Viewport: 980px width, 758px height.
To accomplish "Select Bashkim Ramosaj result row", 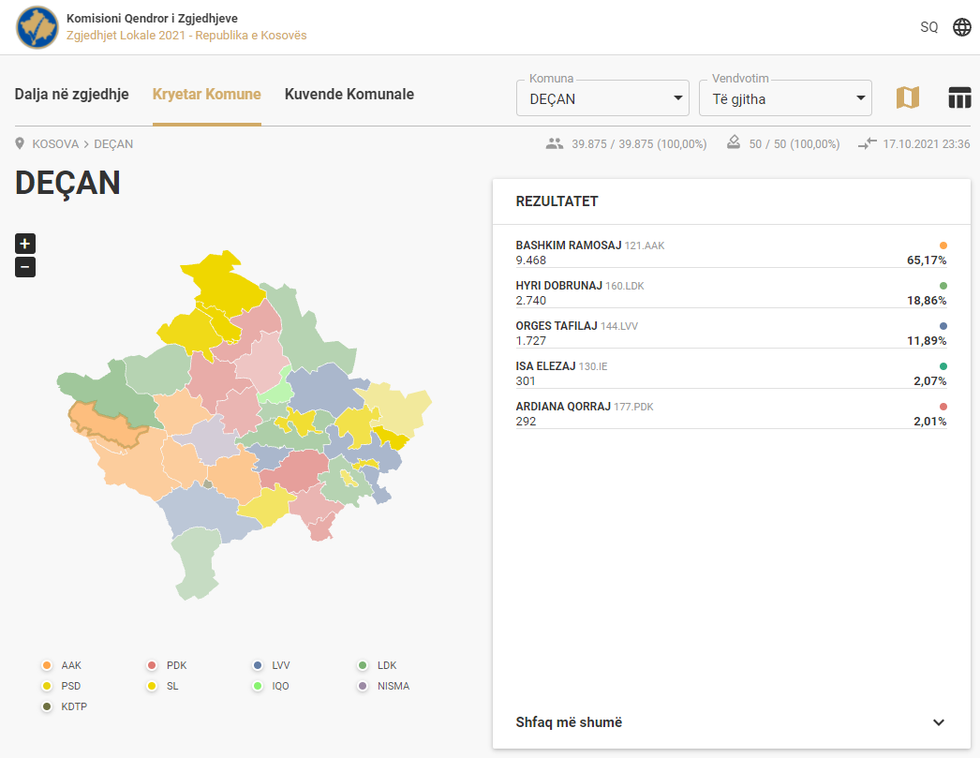I will tap(730, 252).
